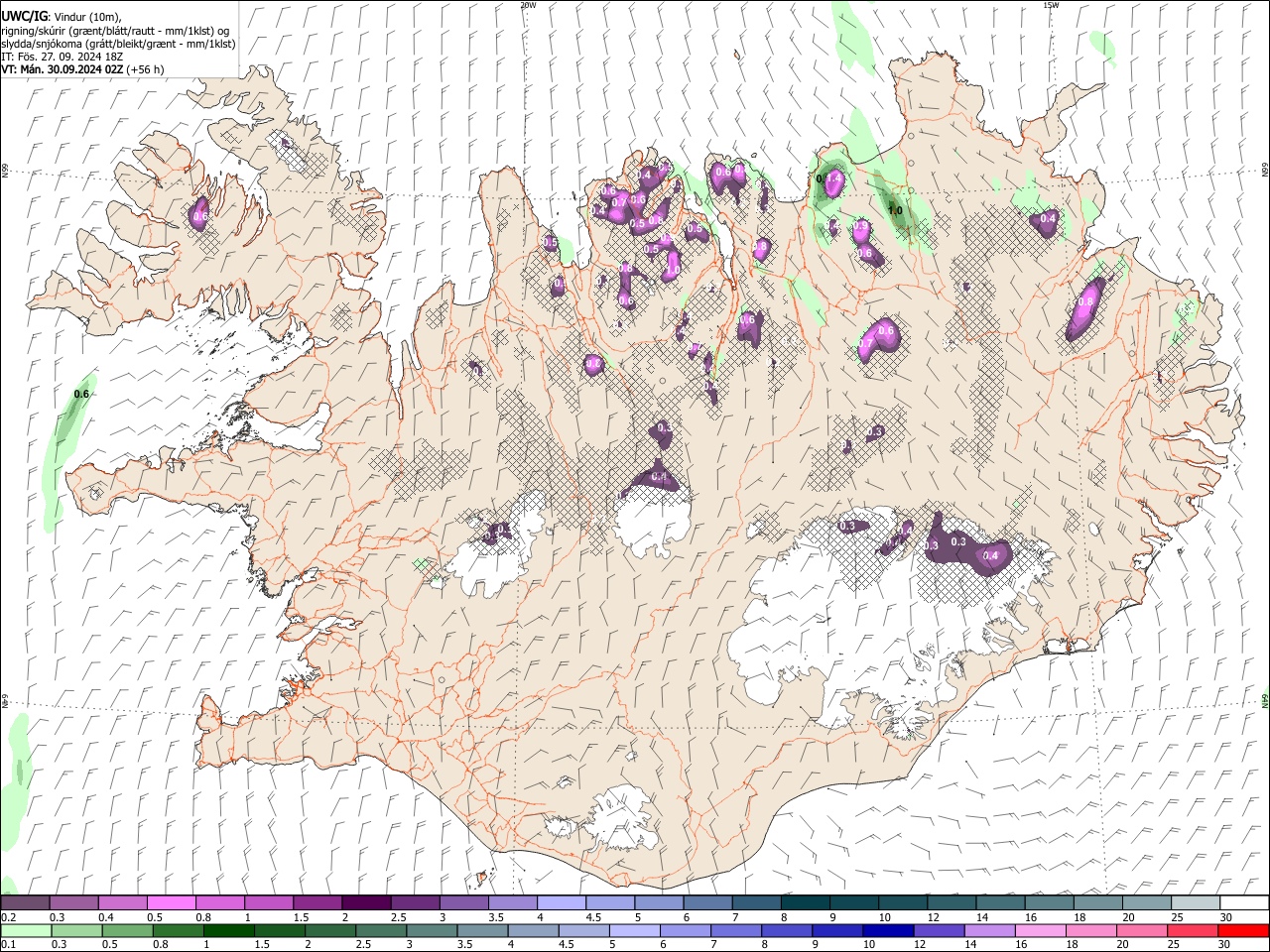This screenshot has height=952, width=1270.
Task: Click the 'VT: Mán. 30.09.2024 02Z' valid time
Action: [x=63, y=69]
